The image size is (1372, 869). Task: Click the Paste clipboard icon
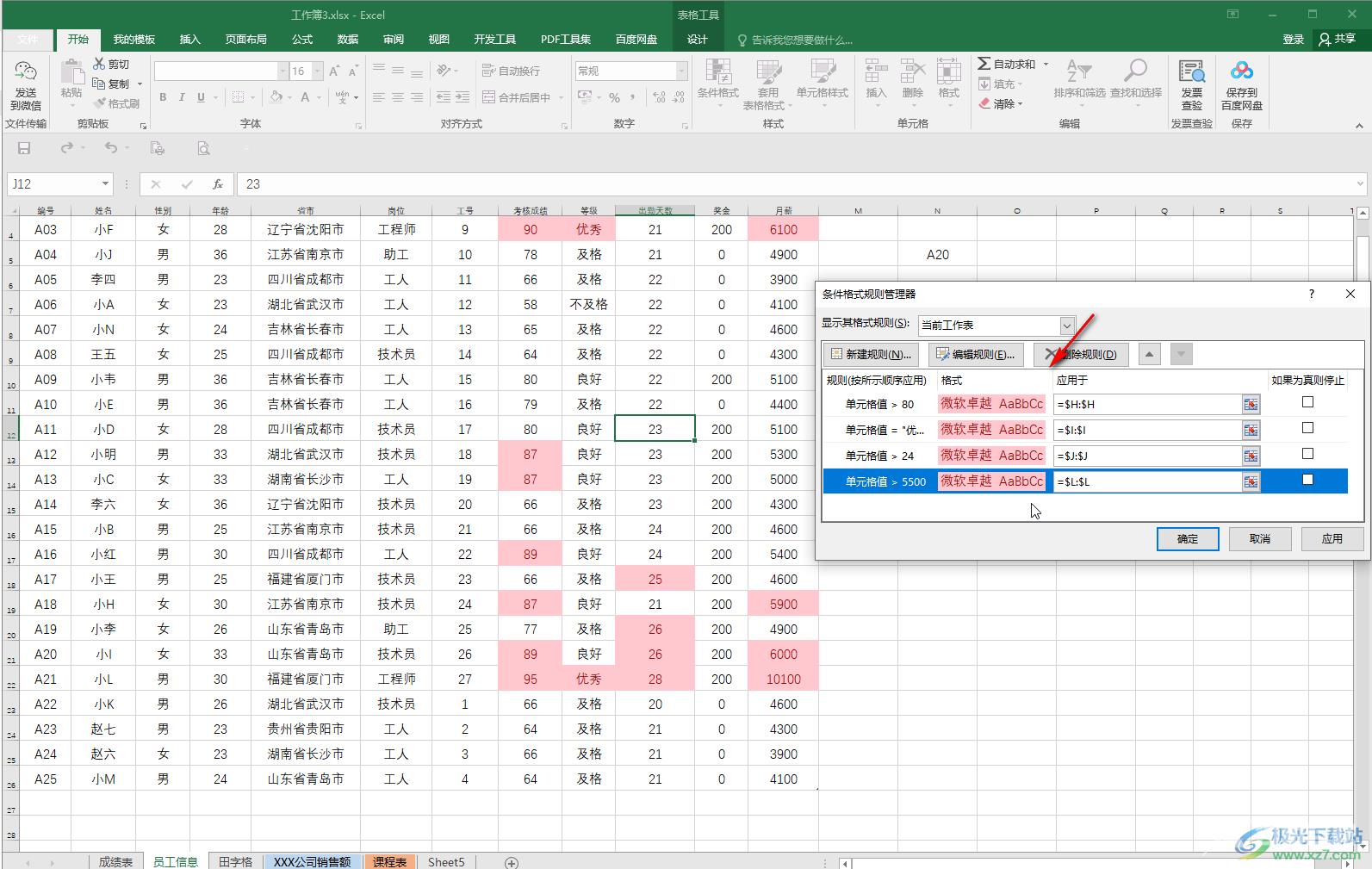pos(71,71)
